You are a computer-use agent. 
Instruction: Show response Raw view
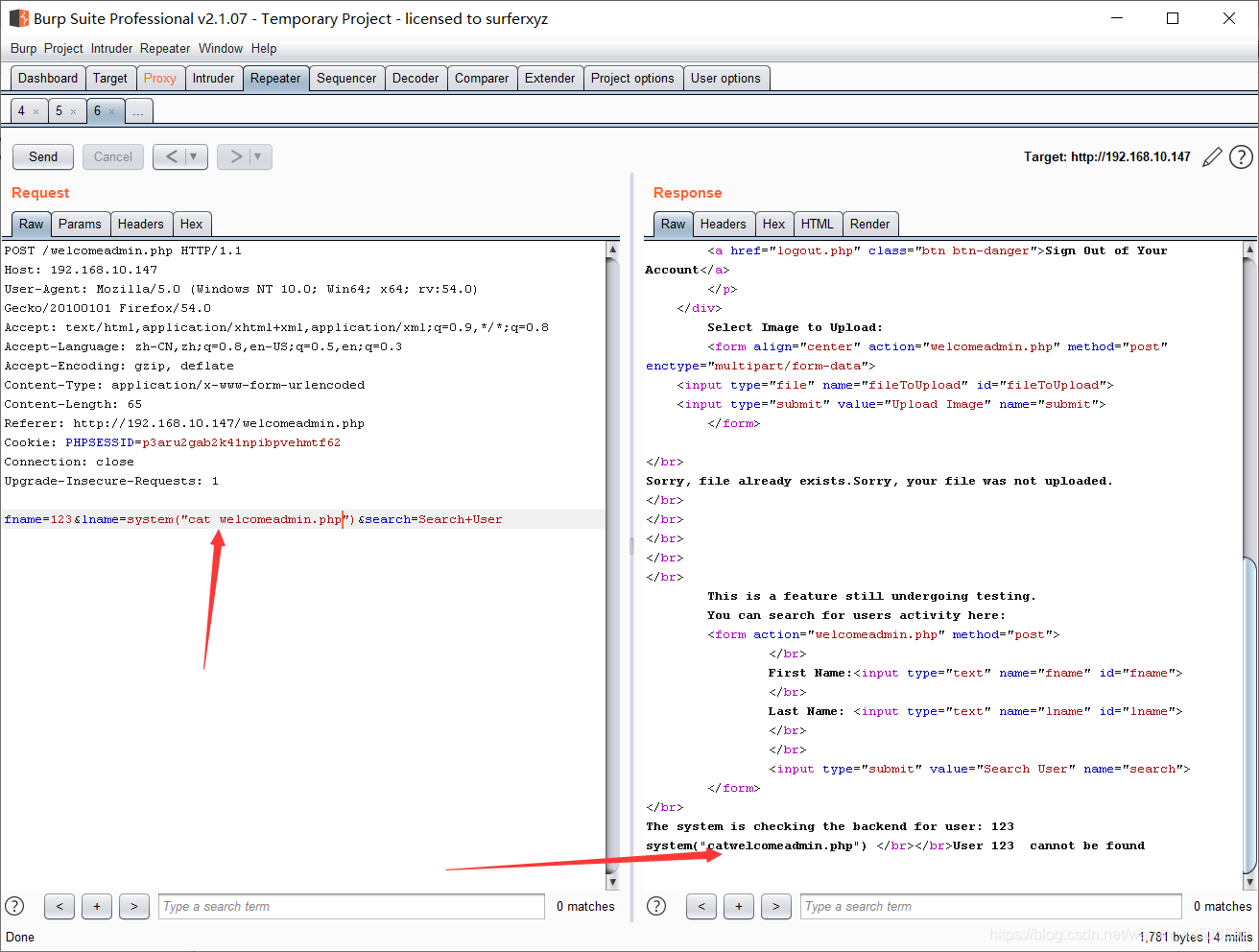click(674, 224)
